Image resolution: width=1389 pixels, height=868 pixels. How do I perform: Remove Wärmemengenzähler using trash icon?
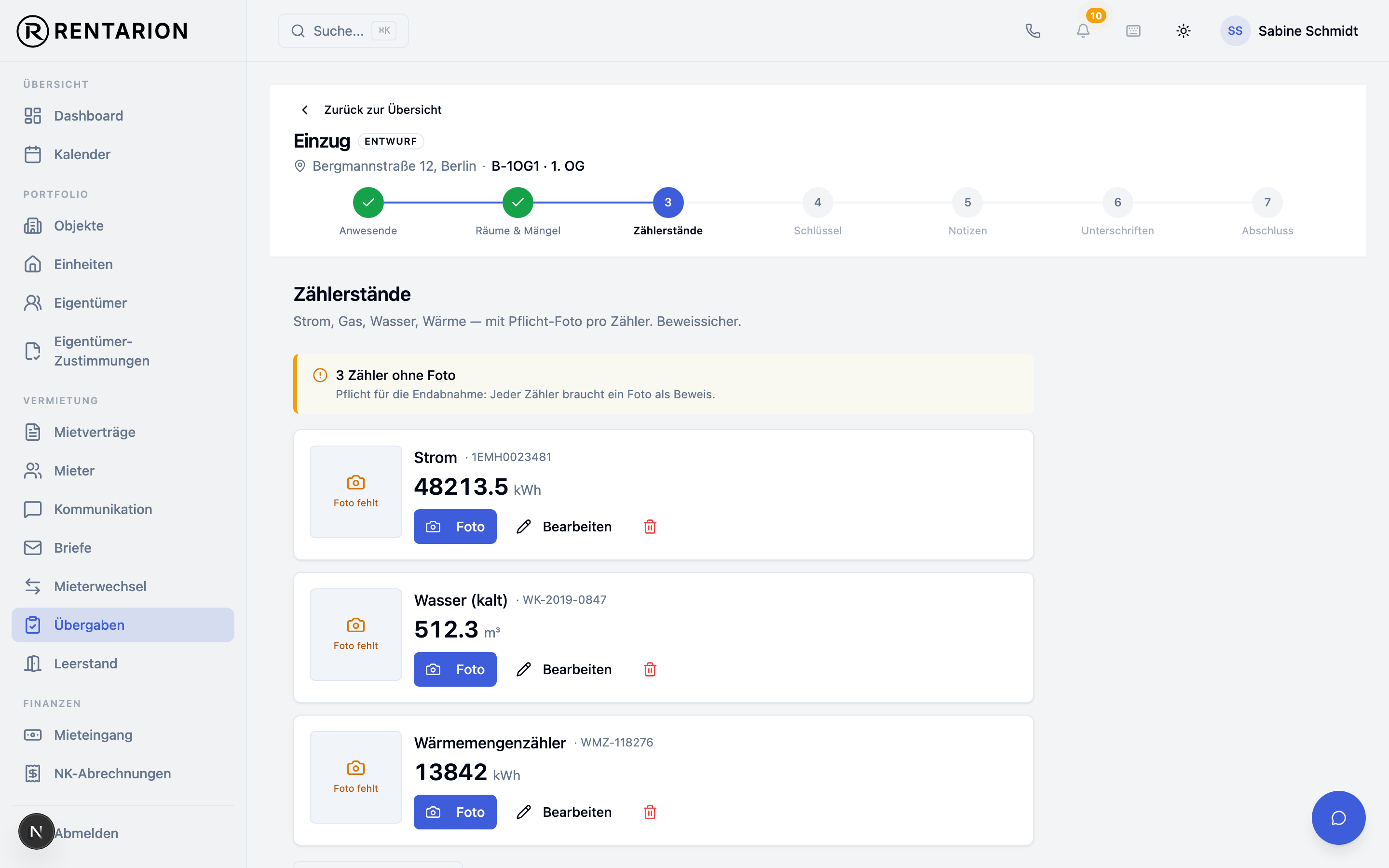click(x=650, y=812)
